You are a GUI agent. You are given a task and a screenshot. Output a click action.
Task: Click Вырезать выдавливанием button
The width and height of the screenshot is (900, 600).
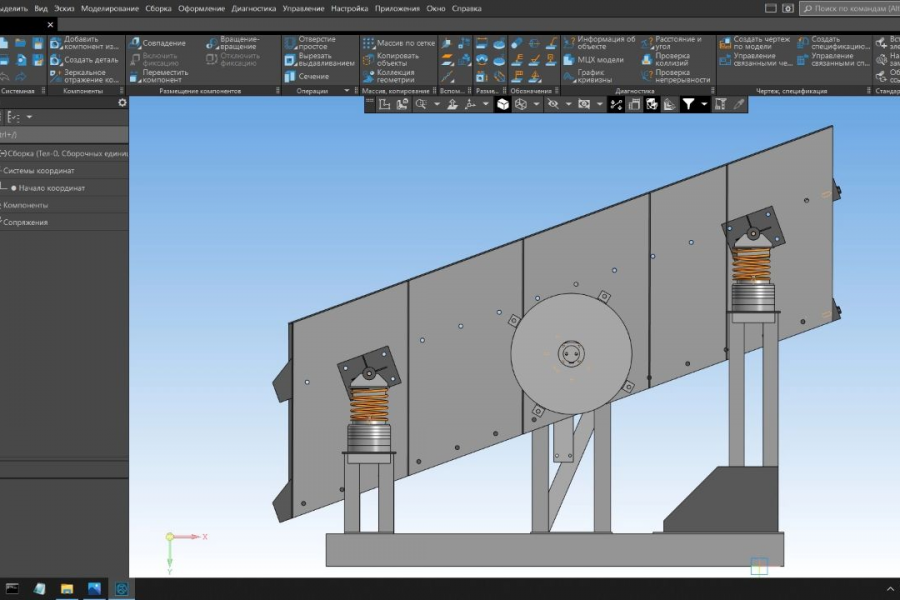point(318,60)
